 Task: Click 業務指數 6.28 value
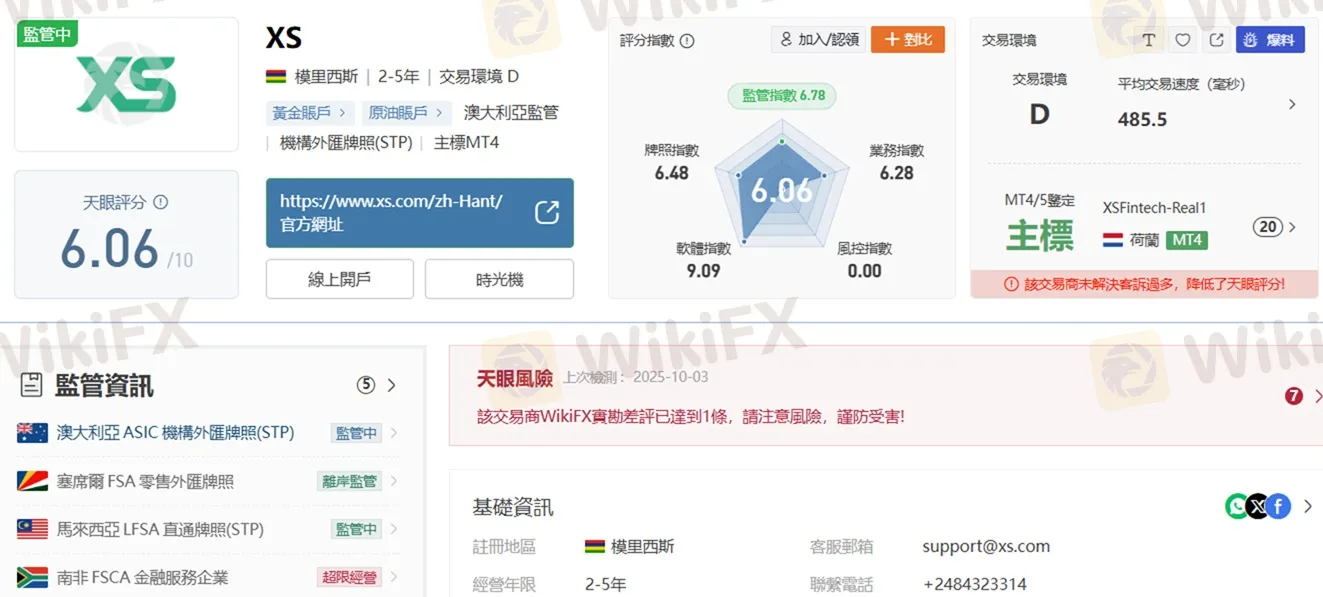(x=897, y=173)
